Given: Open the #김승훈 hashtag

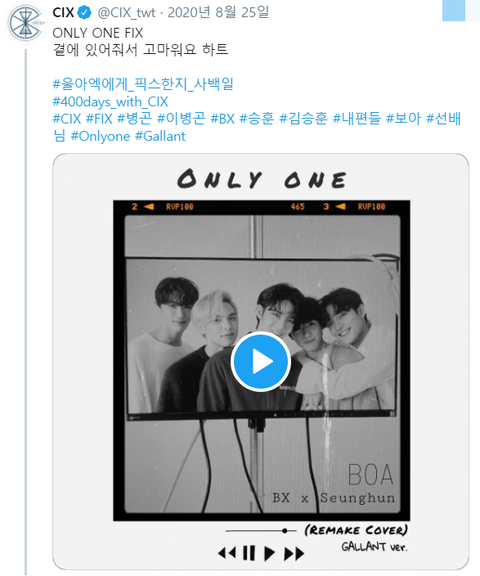Looking at the screenshot, I should (x=303, y=119).
